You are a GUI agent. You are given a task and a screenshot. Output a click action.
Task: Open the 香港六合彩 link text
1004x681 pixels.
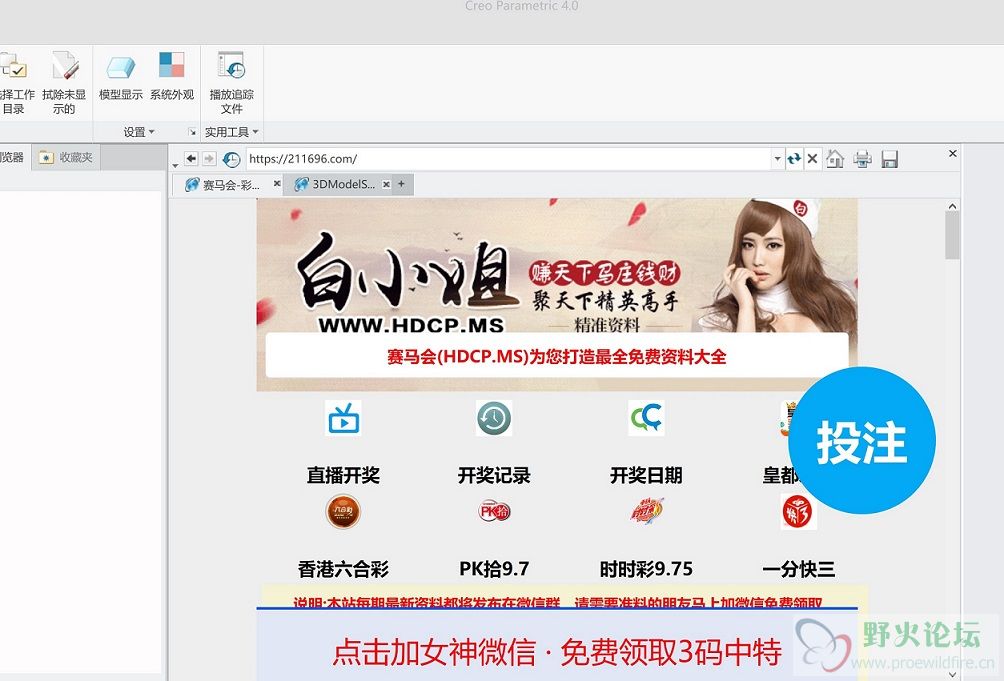343,569
